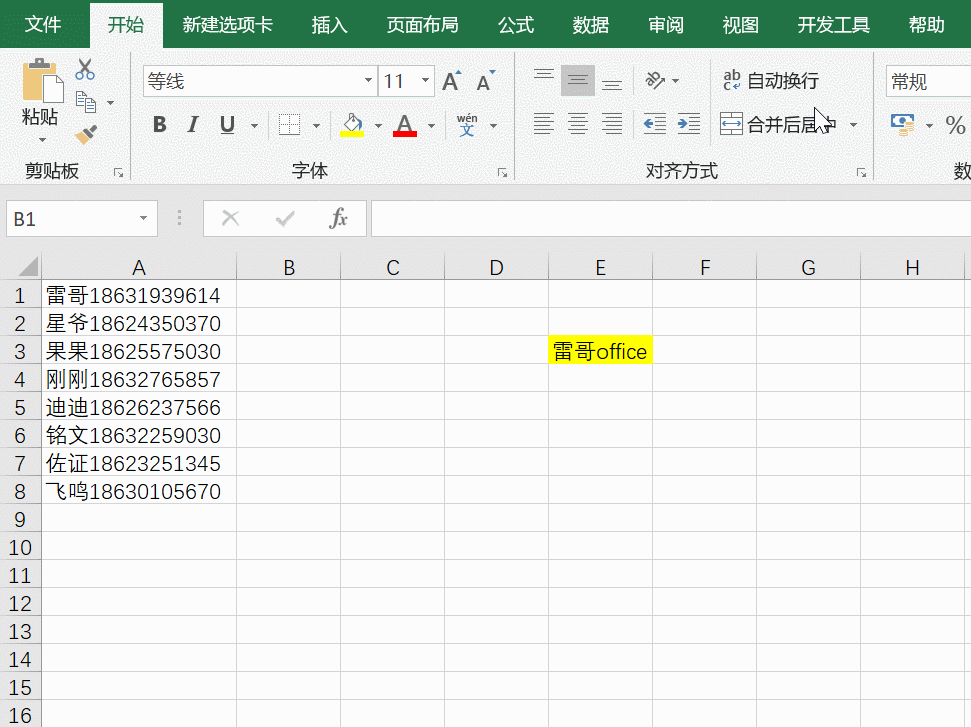
Task: Open the 公式 ribbon tab
Action: click(x=516, y=25)
